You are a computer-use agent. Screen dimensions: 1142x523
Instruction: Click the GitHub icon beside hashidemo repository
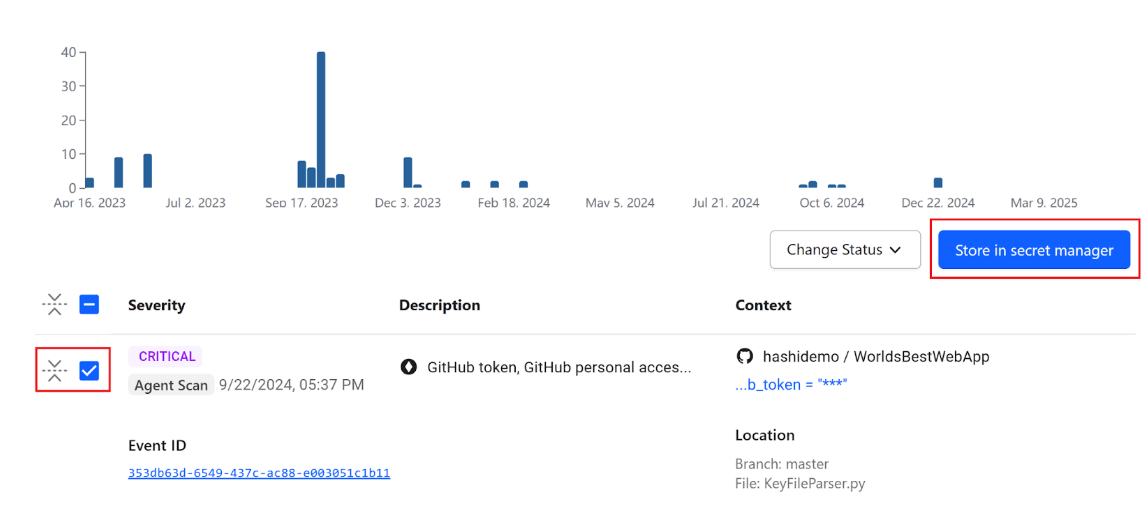[x=744, y=356]
